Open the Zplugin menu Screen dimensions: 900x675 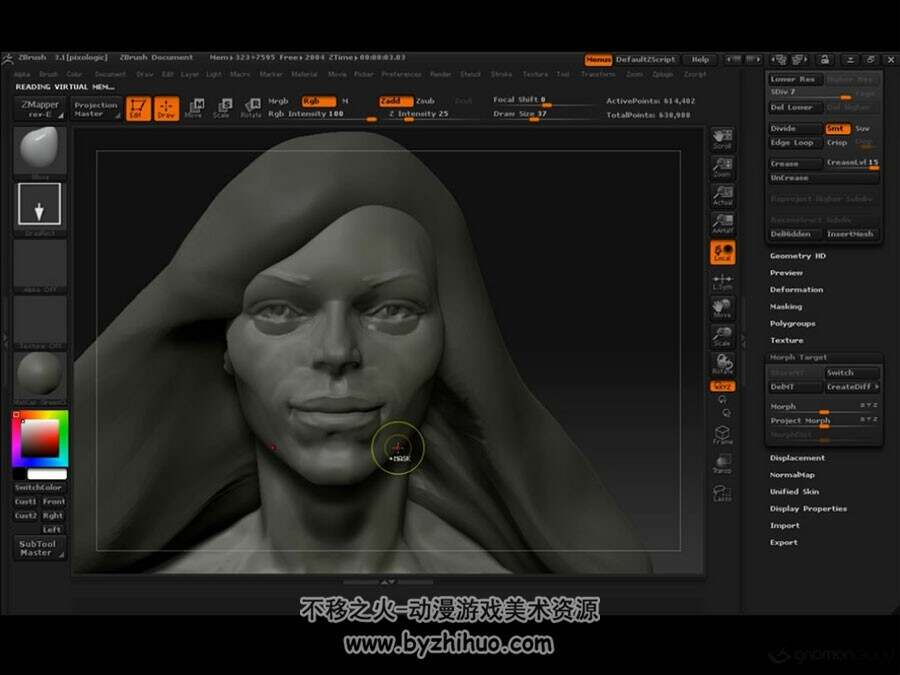[x=662, y=75]
